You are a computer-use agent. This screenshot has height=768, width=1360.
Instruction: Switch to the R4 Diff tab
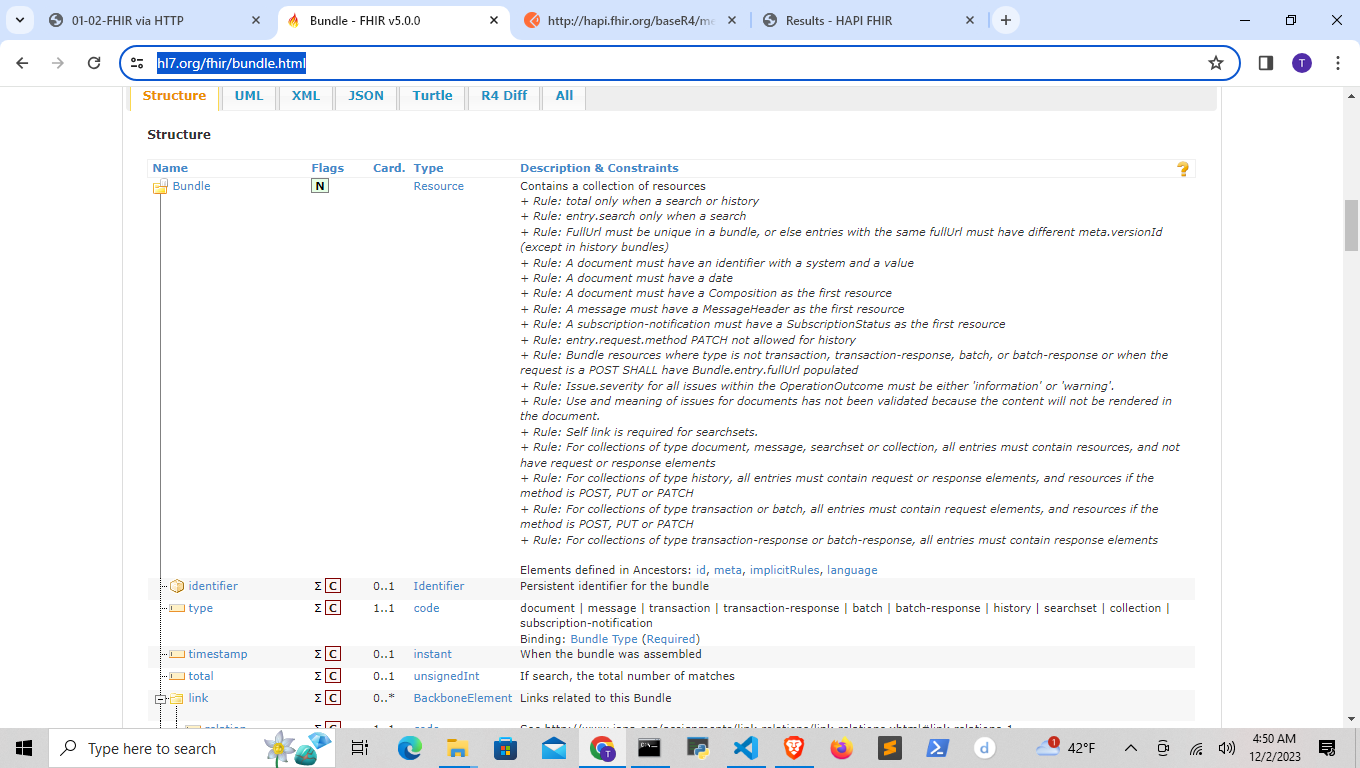click(x=504, y=96)
